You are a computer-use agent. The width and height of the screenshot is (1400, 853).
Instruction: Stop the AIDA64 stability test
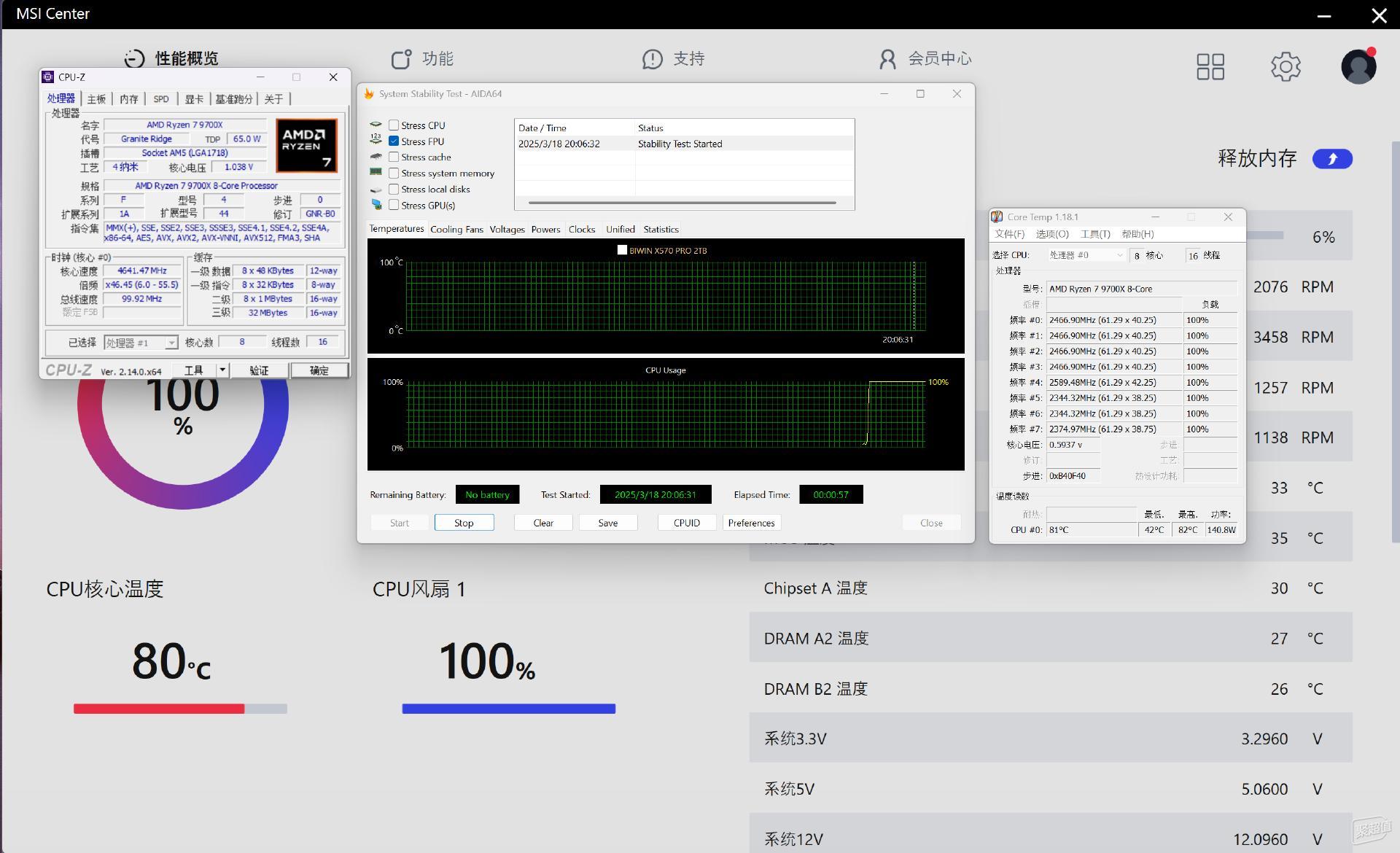[464, 523]
